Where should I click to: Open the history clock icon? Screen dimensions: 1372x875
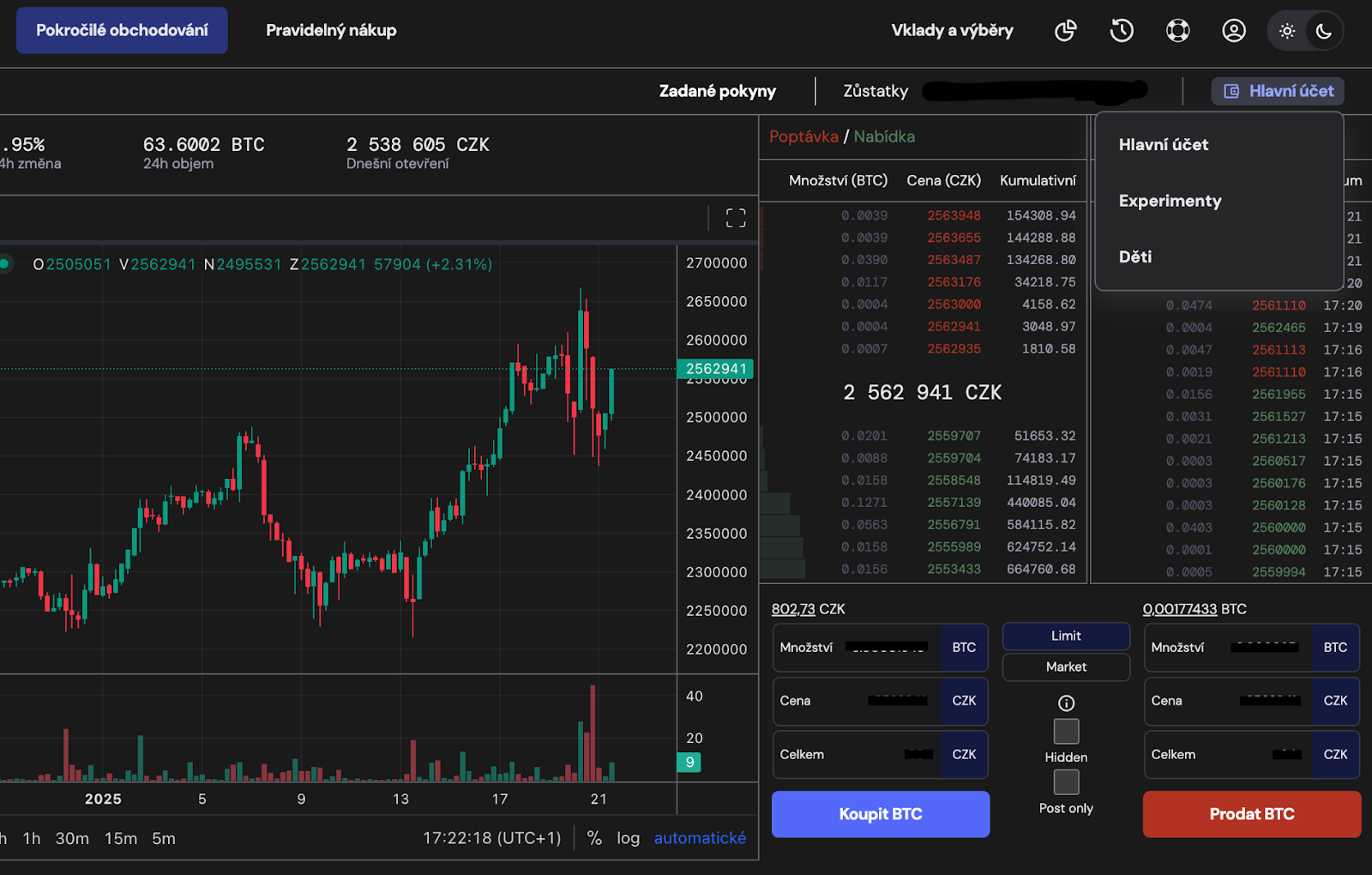click(1122, 31)
